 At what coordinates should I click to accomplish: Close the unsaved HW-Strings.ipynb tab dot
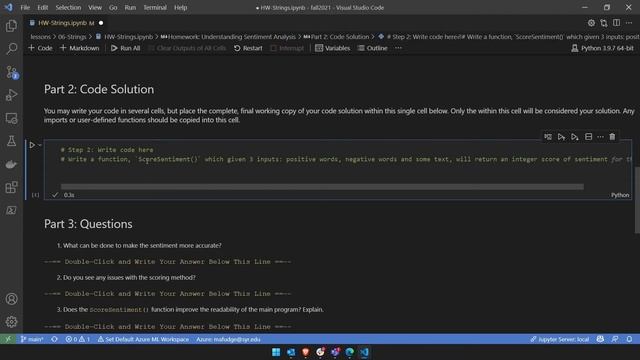click(x=101, y=23)
